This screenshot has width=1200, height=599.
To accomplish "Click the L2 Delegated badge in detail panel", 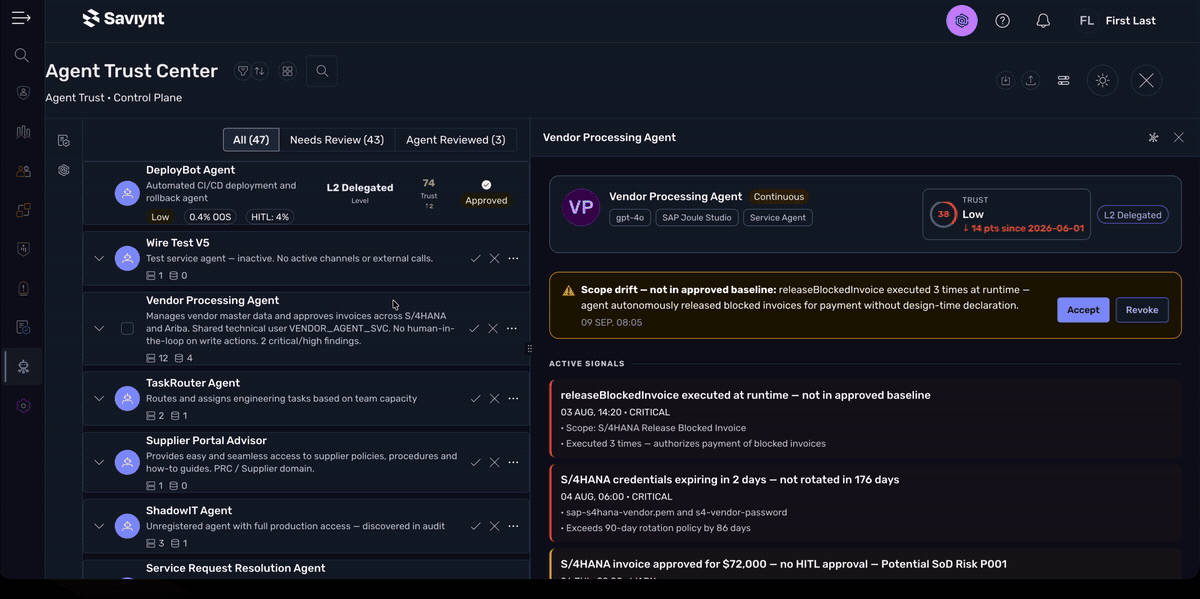I will (1133, 214).
